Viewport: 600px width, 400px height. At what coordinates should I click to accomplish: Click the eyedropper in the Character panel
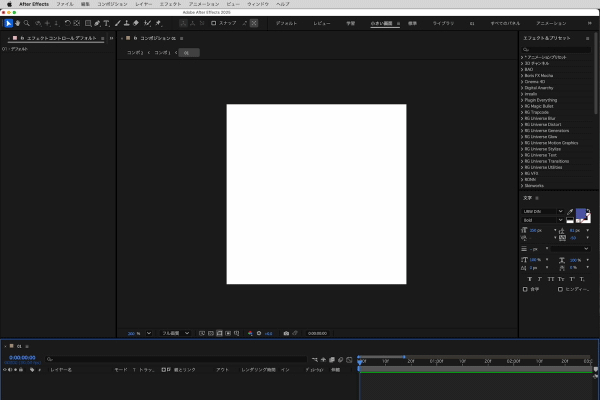point(570,212)
